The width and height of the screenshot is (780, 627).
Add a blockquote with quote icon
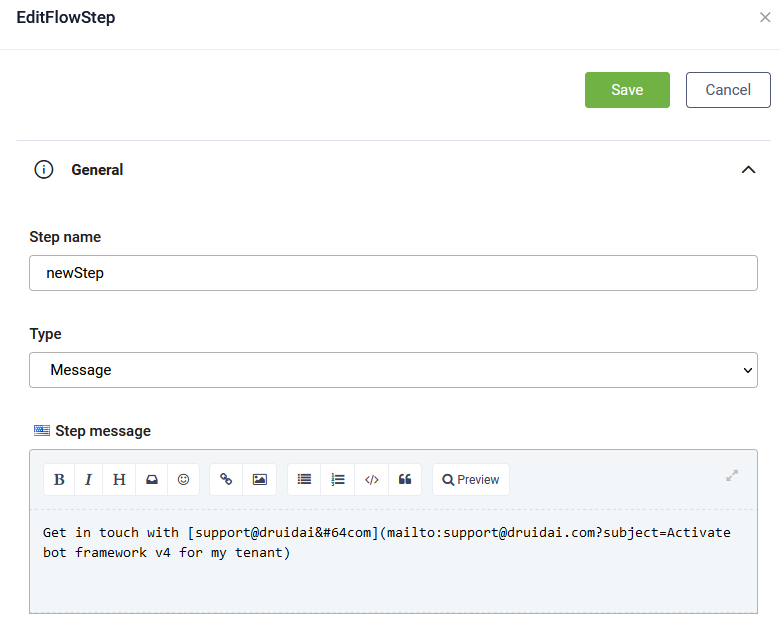pos(405,479)
